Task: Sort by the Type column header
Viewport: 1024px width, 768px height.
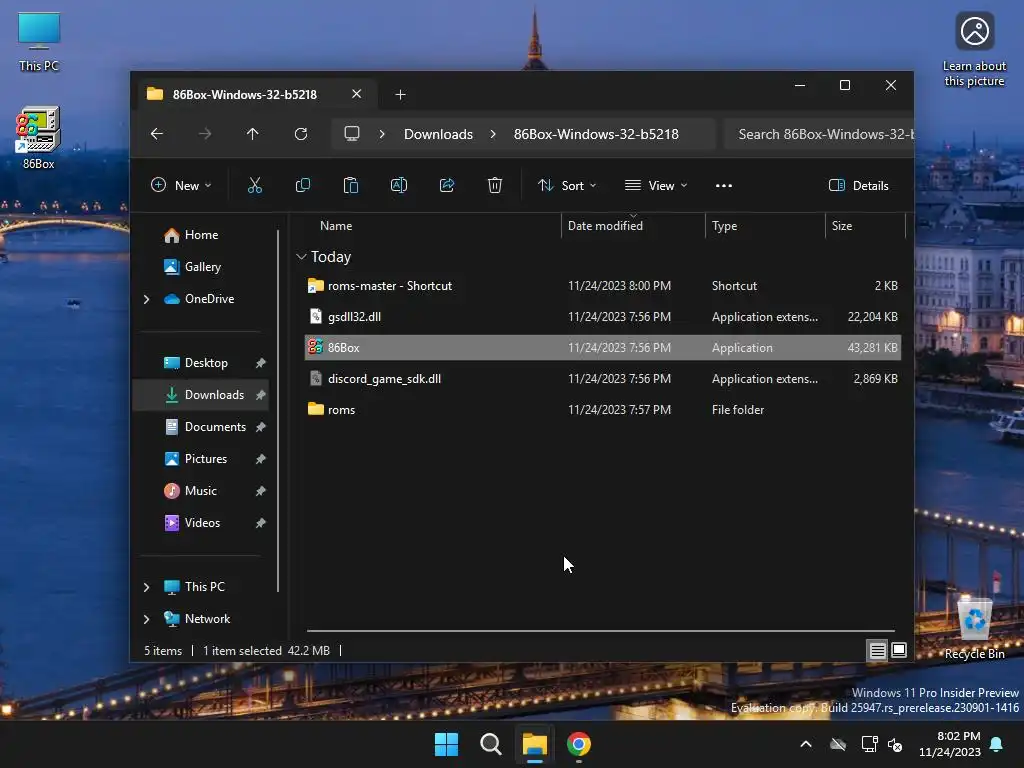Action: click(x=724, y=226)
